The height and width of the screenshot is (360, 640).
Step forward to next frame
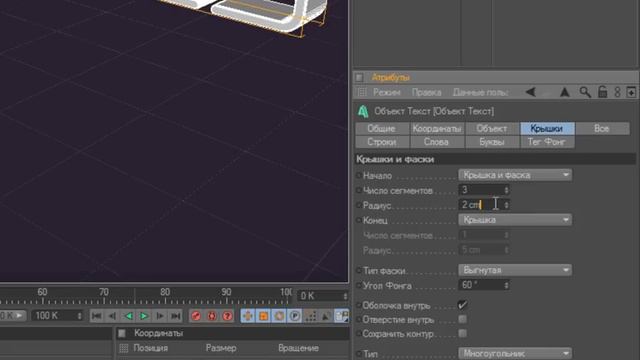pyautogui.click(x=160, y=316)
